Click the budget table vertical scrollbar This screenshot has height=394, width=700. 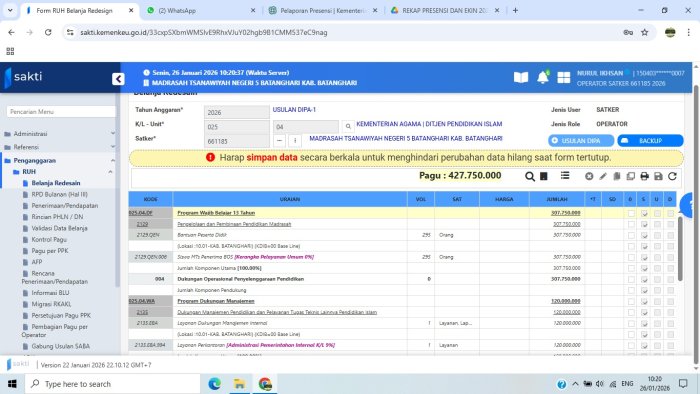[680, 249]
